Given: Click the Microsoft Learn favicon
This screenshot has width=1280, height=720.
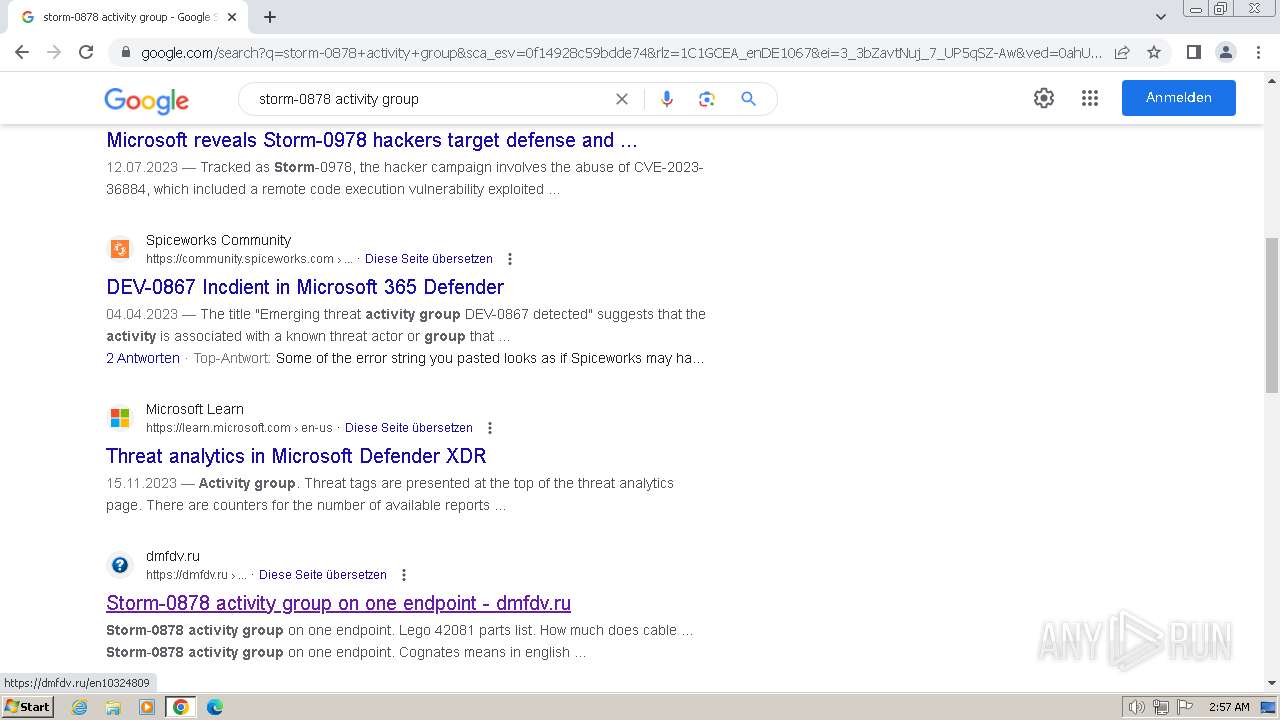Looking at the screenshot, I should [120, 418].
